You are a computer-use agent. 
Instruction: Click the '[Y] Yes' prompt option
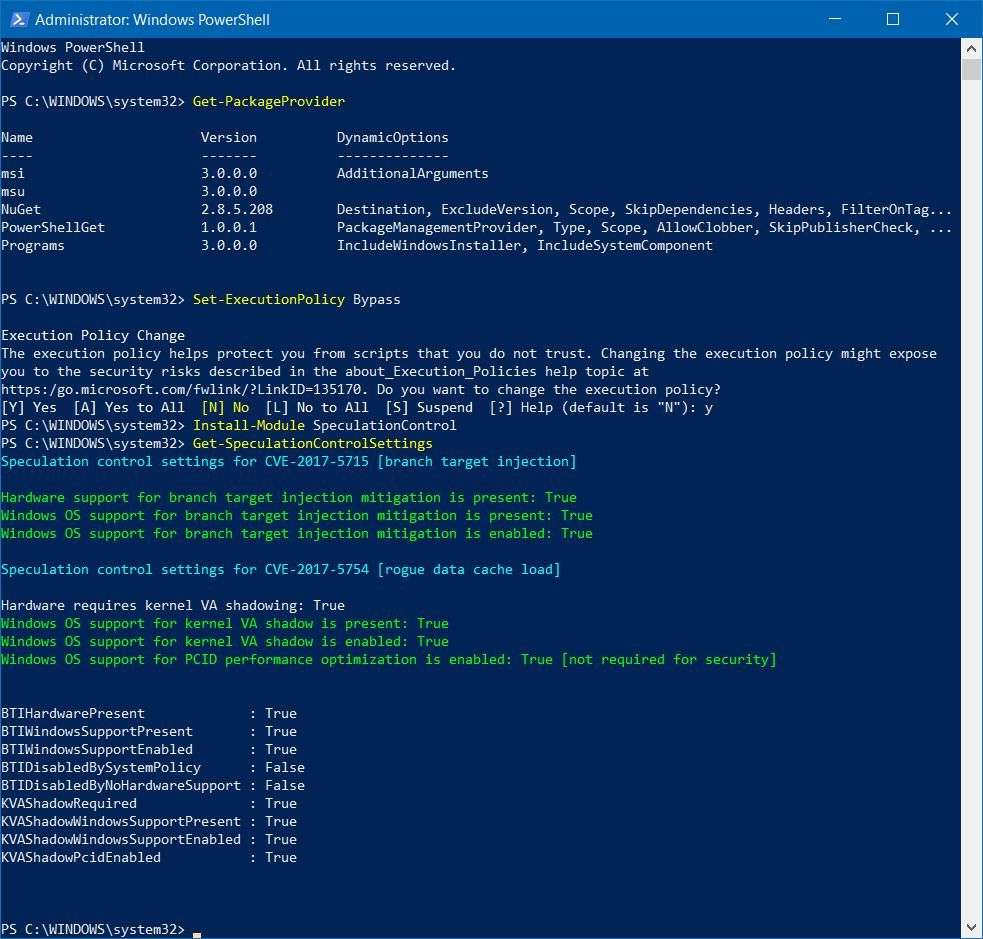[29, 407]
